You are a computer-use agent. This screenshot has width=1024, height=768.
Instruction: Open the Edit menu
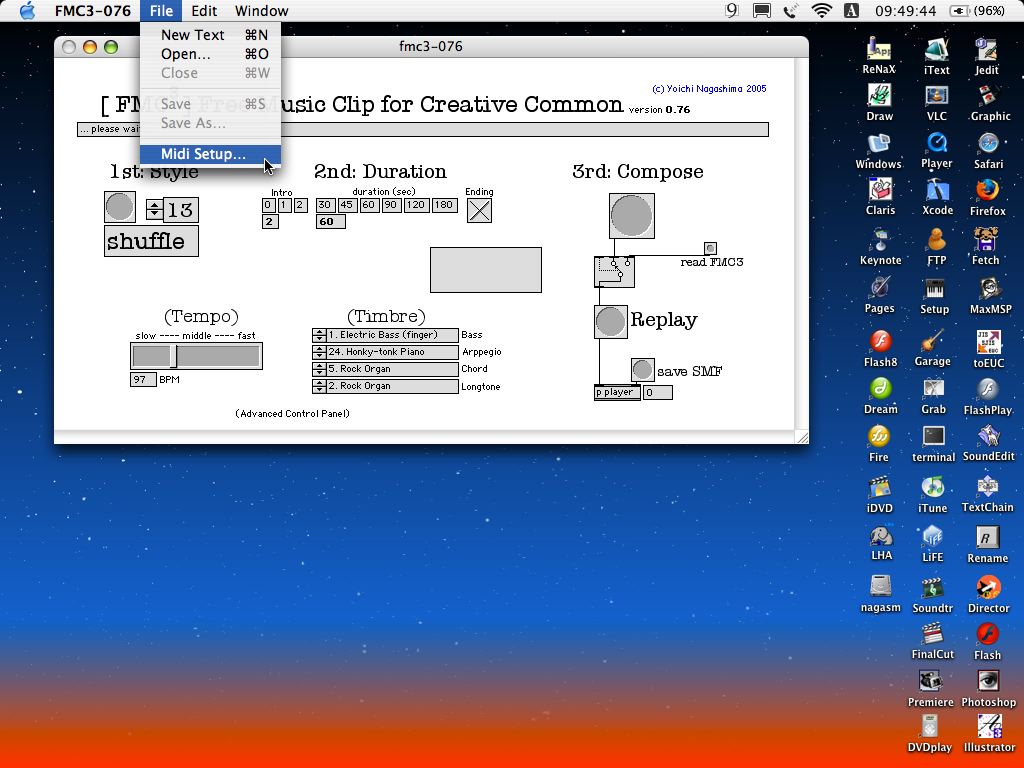click(x=204, y=11)
